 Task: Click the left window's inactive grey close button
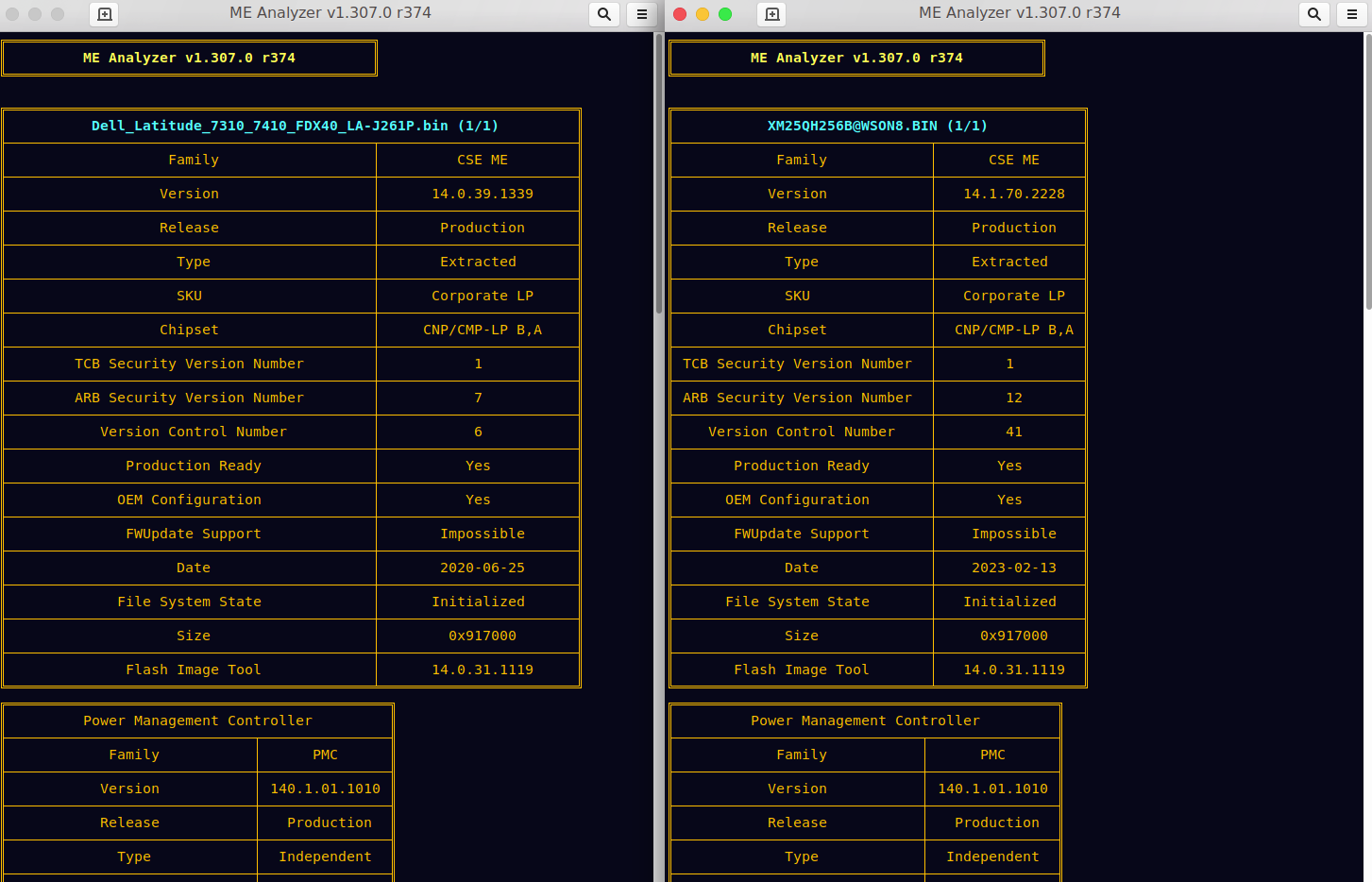[12, 14]
